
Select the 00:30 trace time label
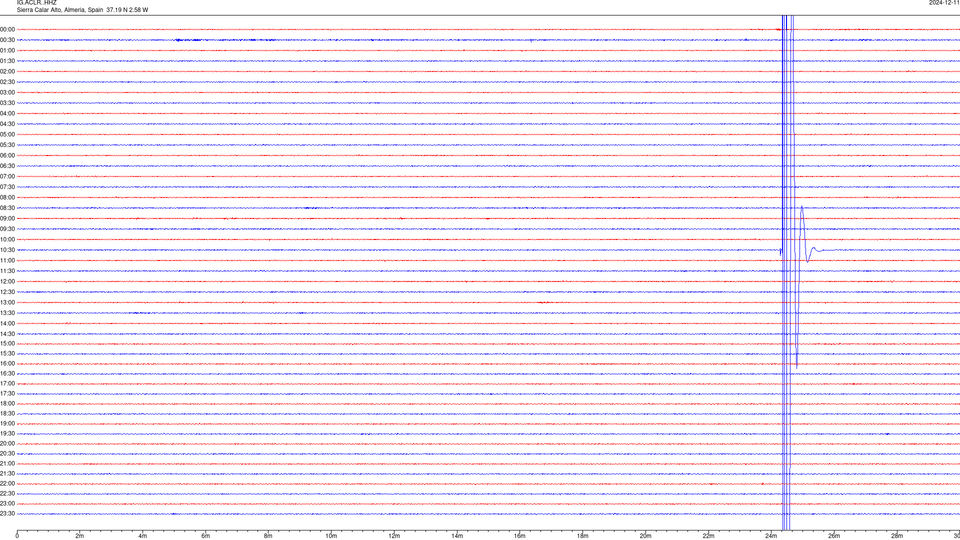(x=7, y=40)
